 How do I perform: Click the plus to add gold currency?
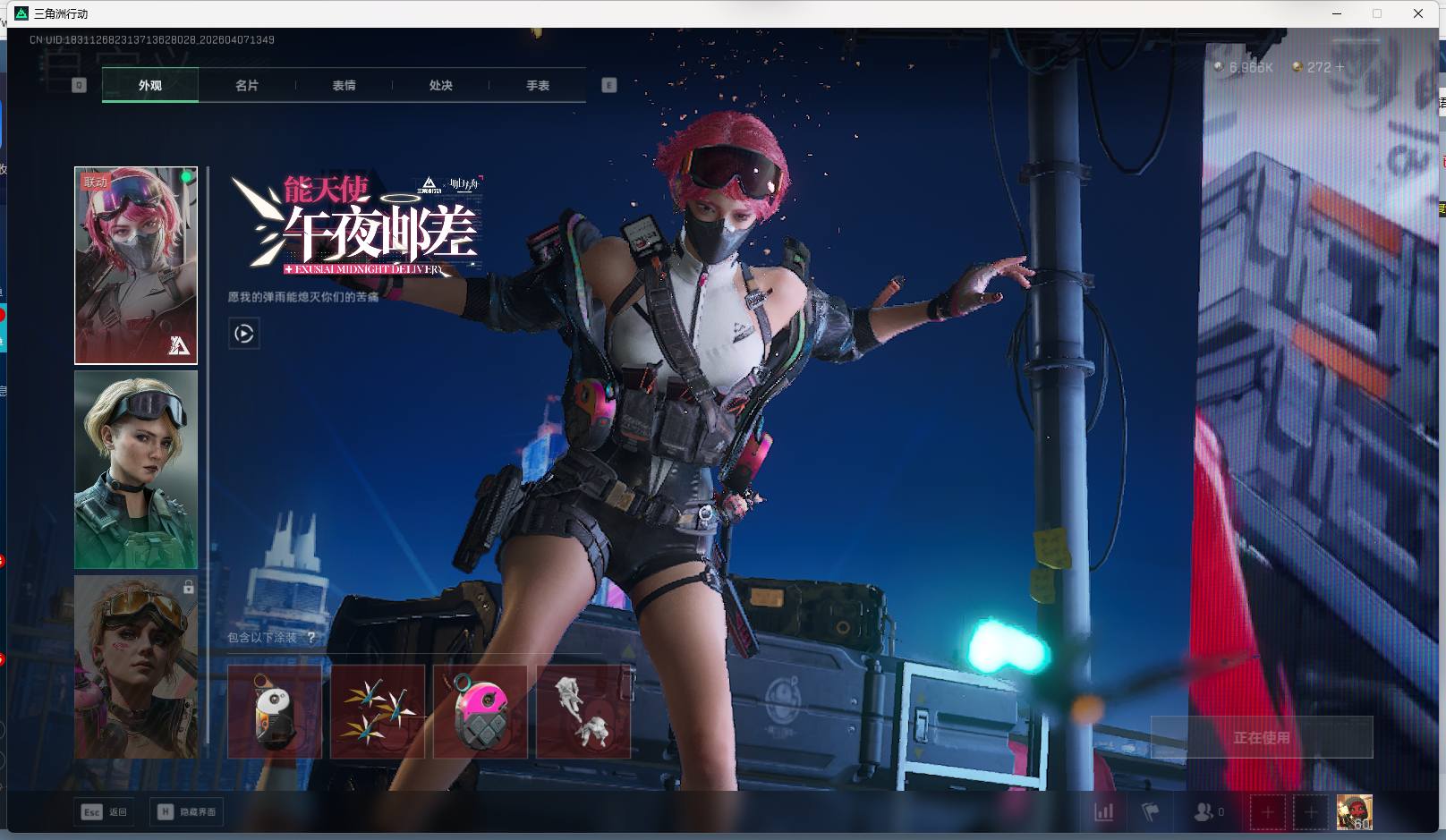[x=1340, y=67]
